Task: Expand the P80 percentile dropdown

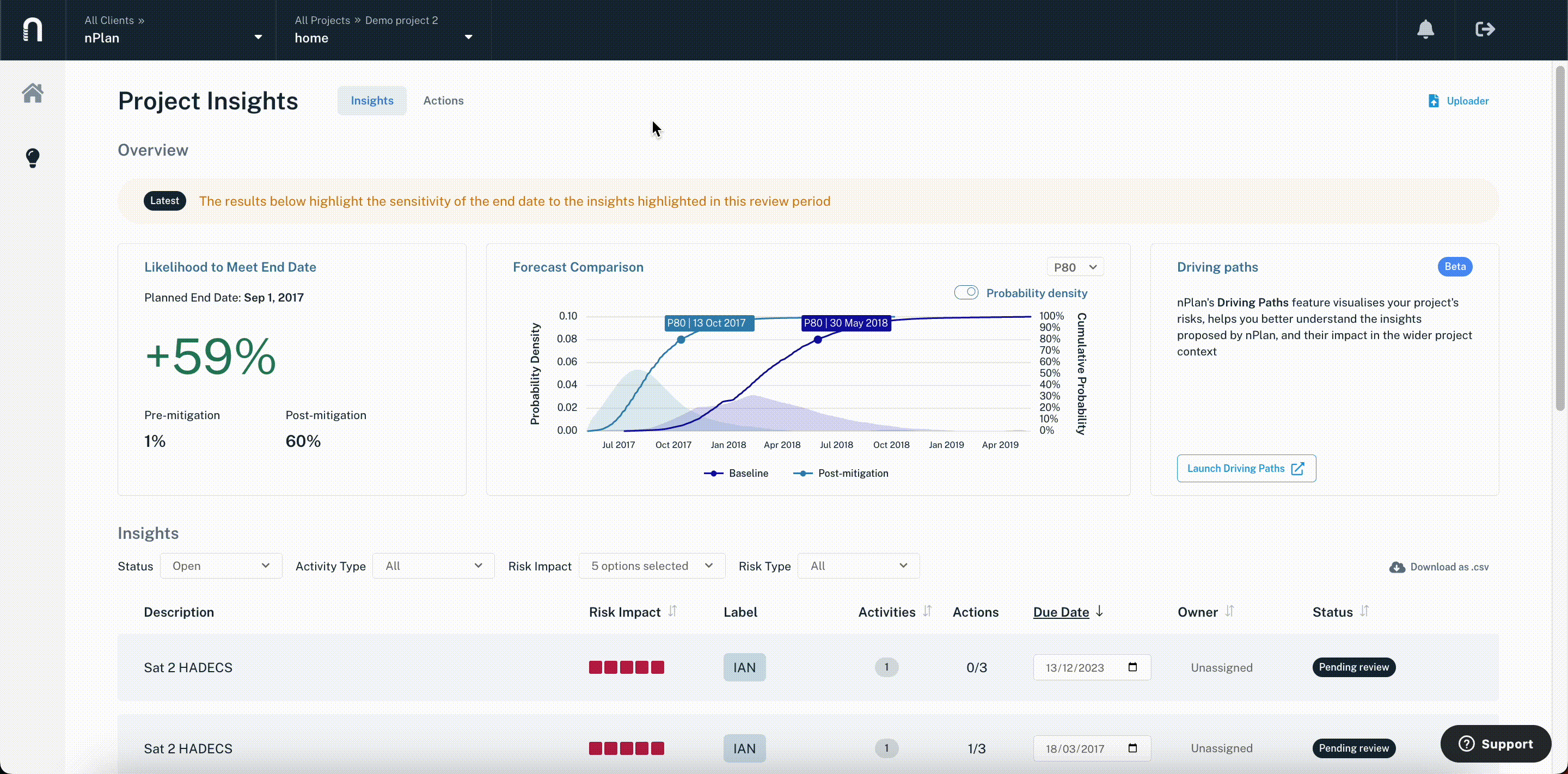Action: (1075, 267)
